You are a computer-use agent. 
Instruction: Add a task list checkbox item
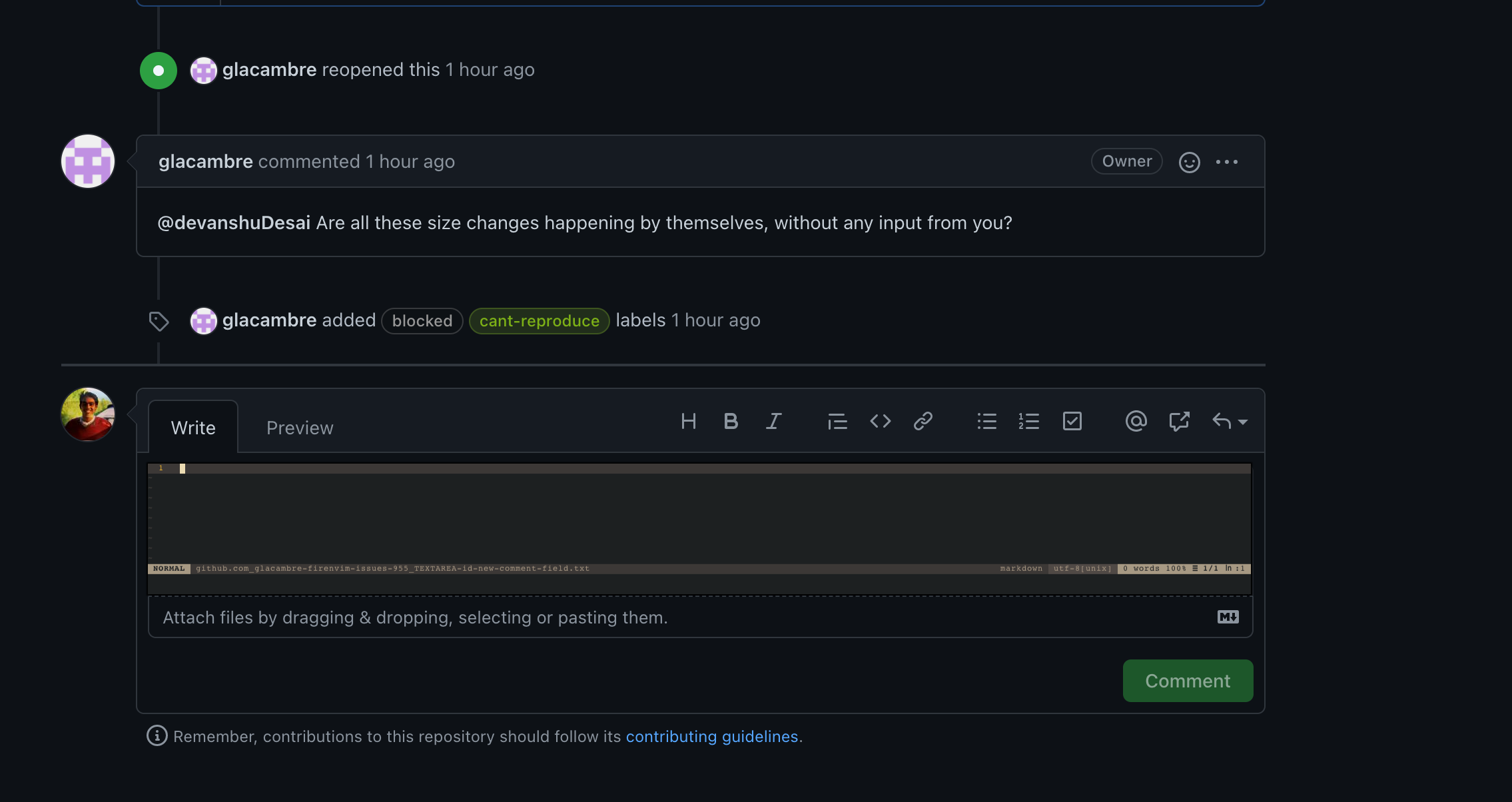coord(1072,421)
